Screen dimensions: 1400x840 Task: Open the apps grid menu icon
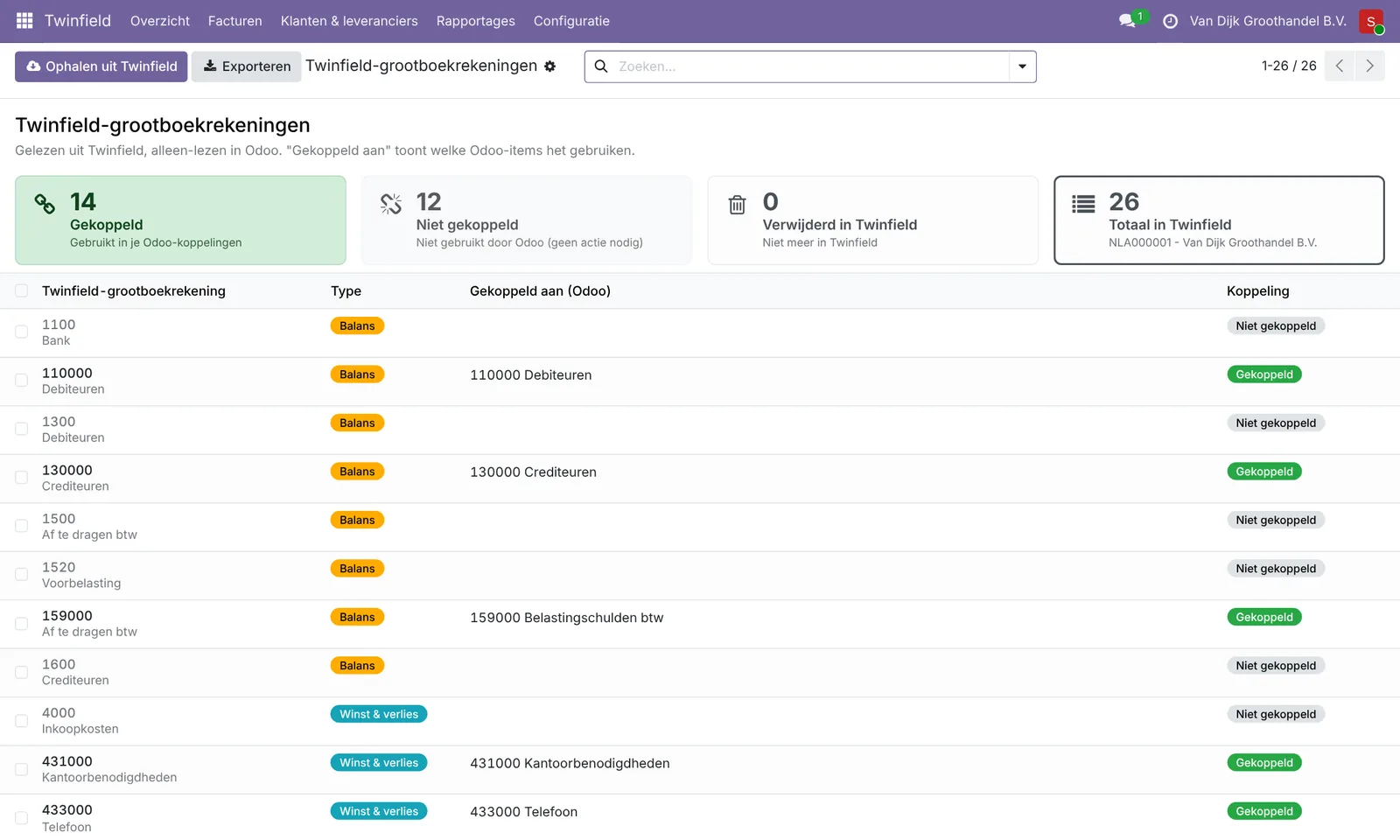24,20
